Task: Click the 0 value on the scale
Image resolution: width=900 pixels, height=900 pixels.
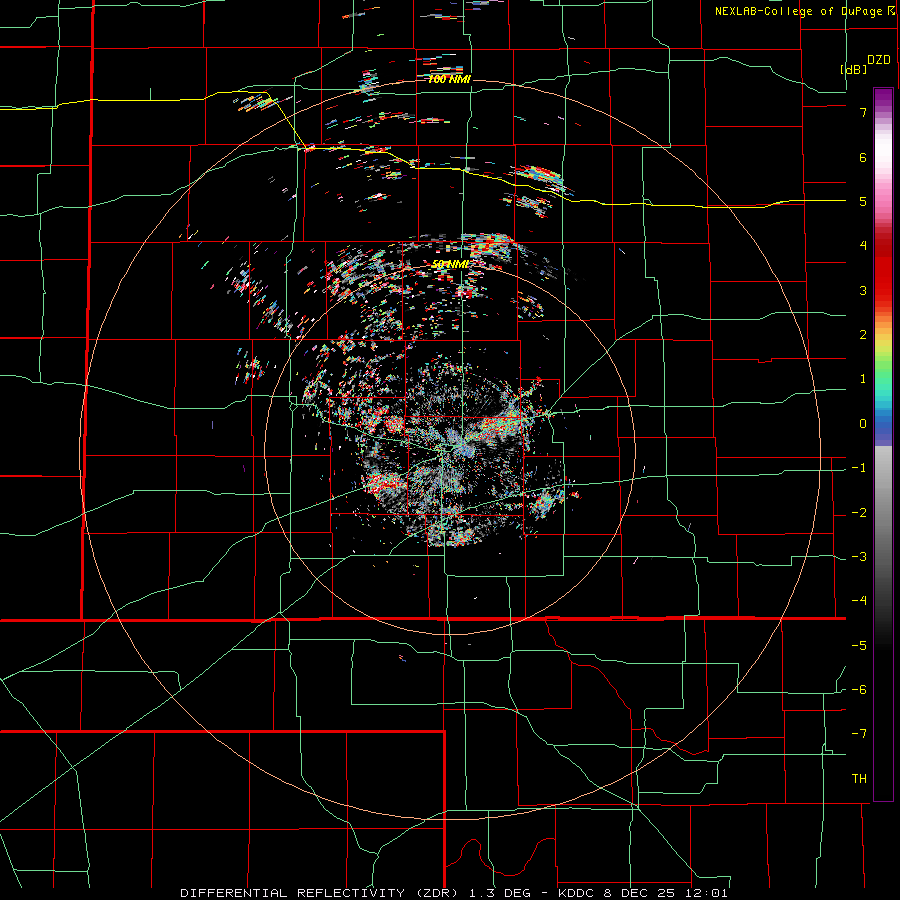Action: coord(863,424)
